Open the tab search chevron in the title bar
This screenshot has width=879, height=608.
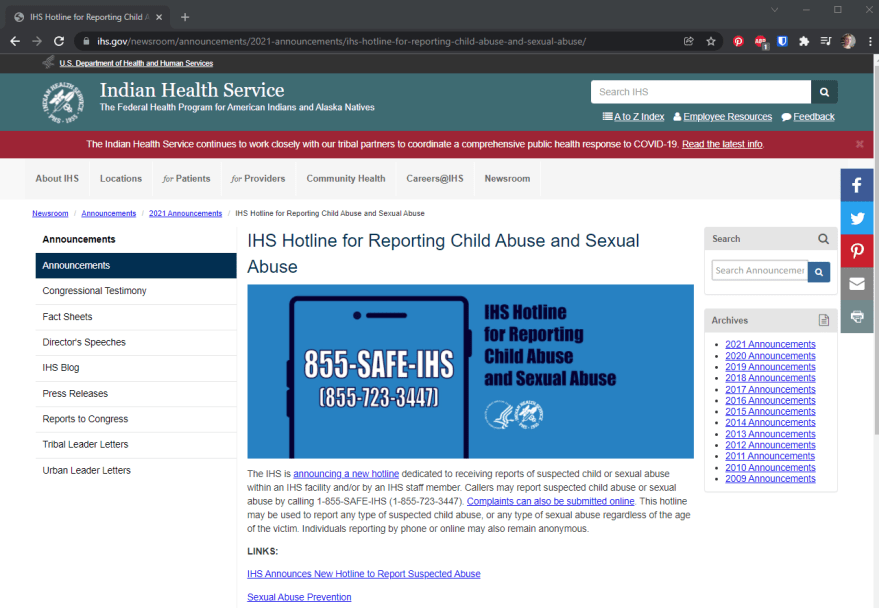coord(775,10)
